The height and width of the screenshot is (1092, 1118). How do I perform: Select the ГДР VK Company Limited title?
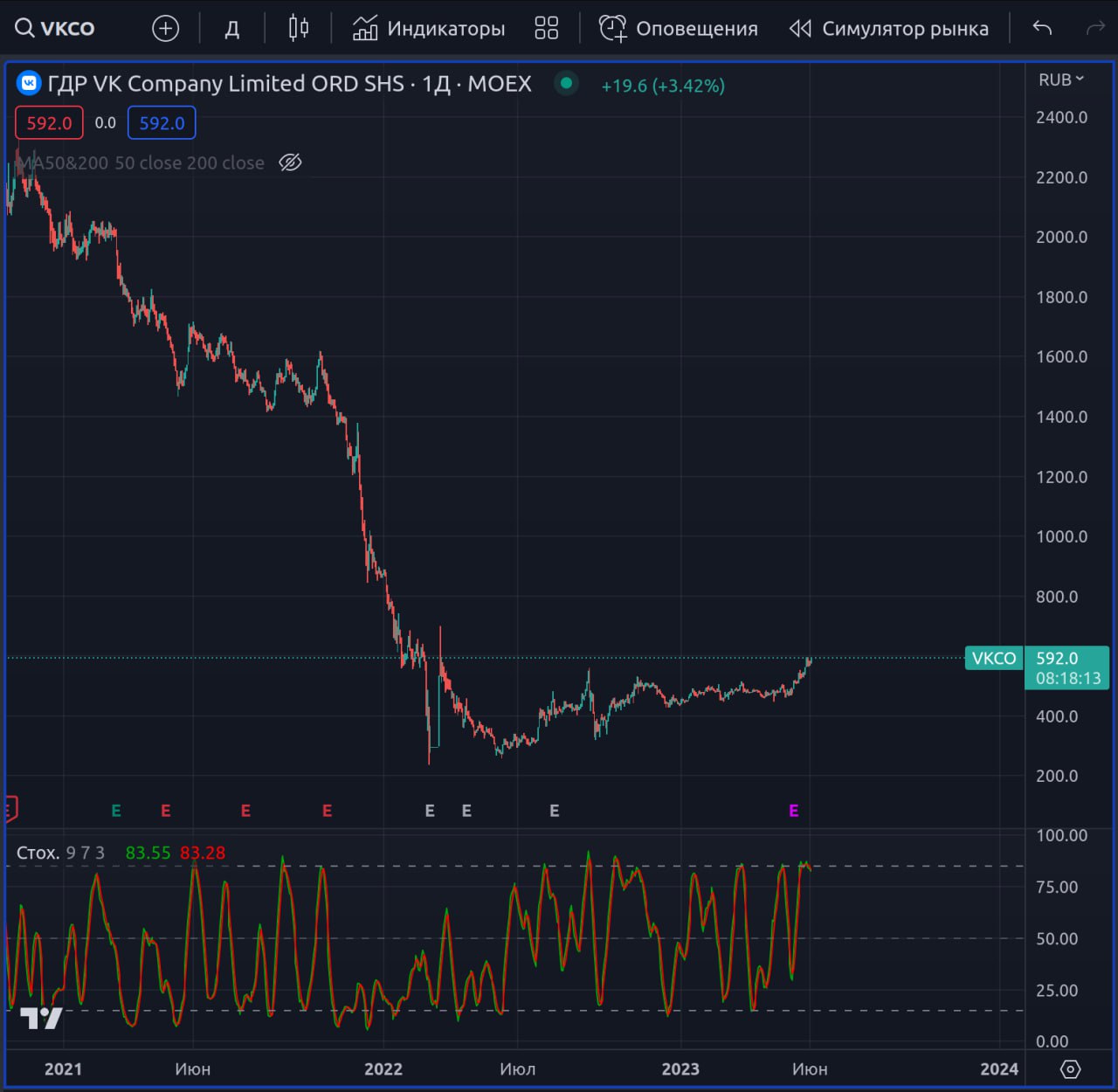(290, 84)
